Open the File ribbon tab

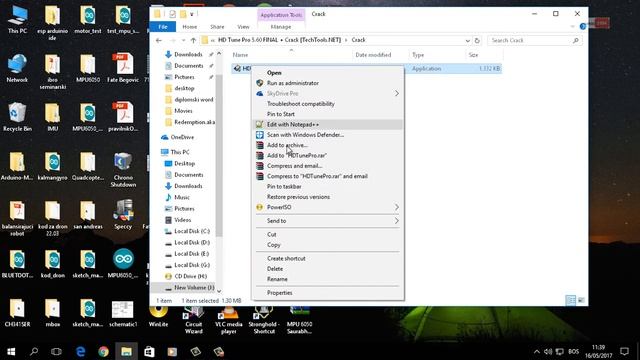pyautogui.click(x=163, y=27)
